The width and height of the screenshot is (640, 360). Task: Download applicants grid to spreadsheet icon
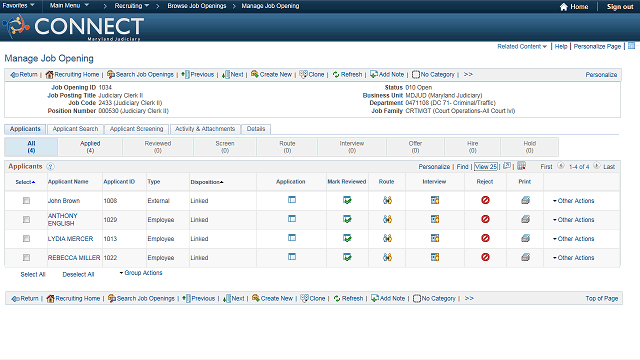pyautogui.click(x=521, y=166)
